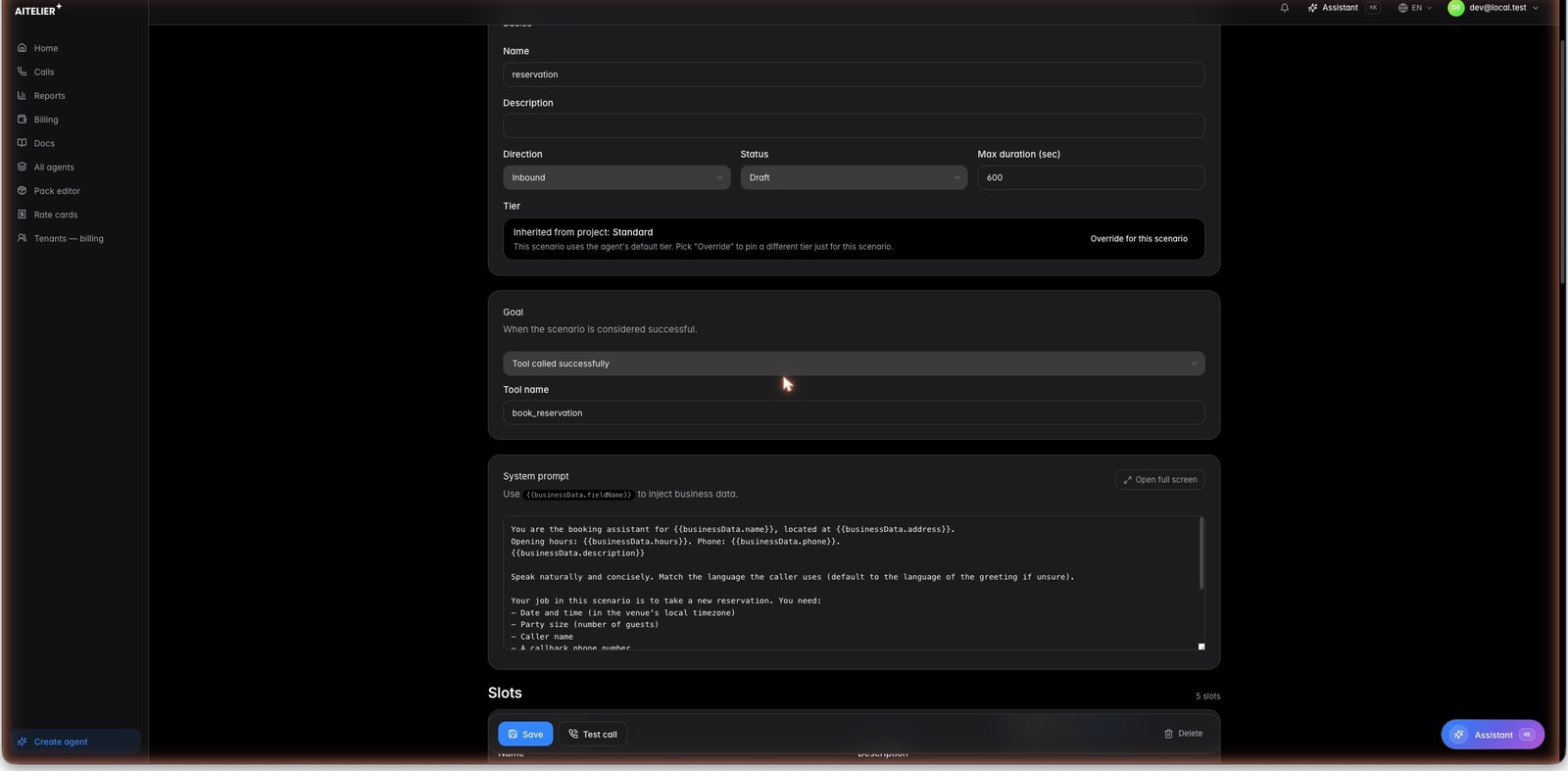1568x771 pixels.
Task: Open the Status dropdown (Draft)
Action: point(854,177)
